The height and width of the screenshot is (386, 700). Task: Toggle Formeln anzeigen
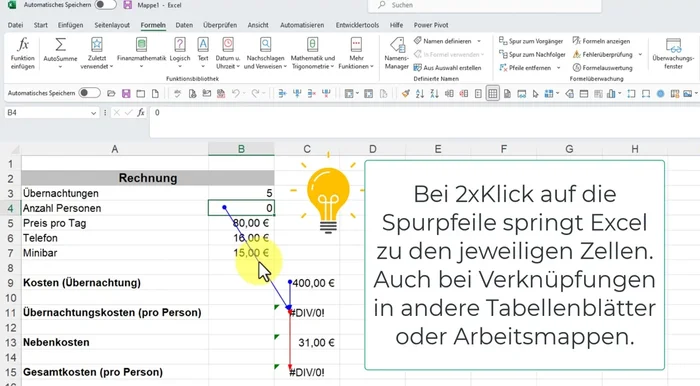click(601, 41)
